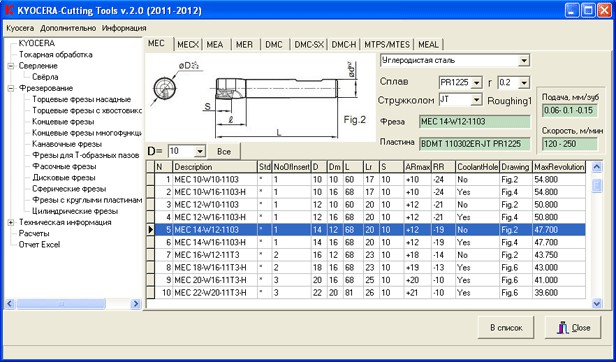Click the table scrollbar up arrow
Viewport: 616px width, 362px height.
click(x=597, y=167)
